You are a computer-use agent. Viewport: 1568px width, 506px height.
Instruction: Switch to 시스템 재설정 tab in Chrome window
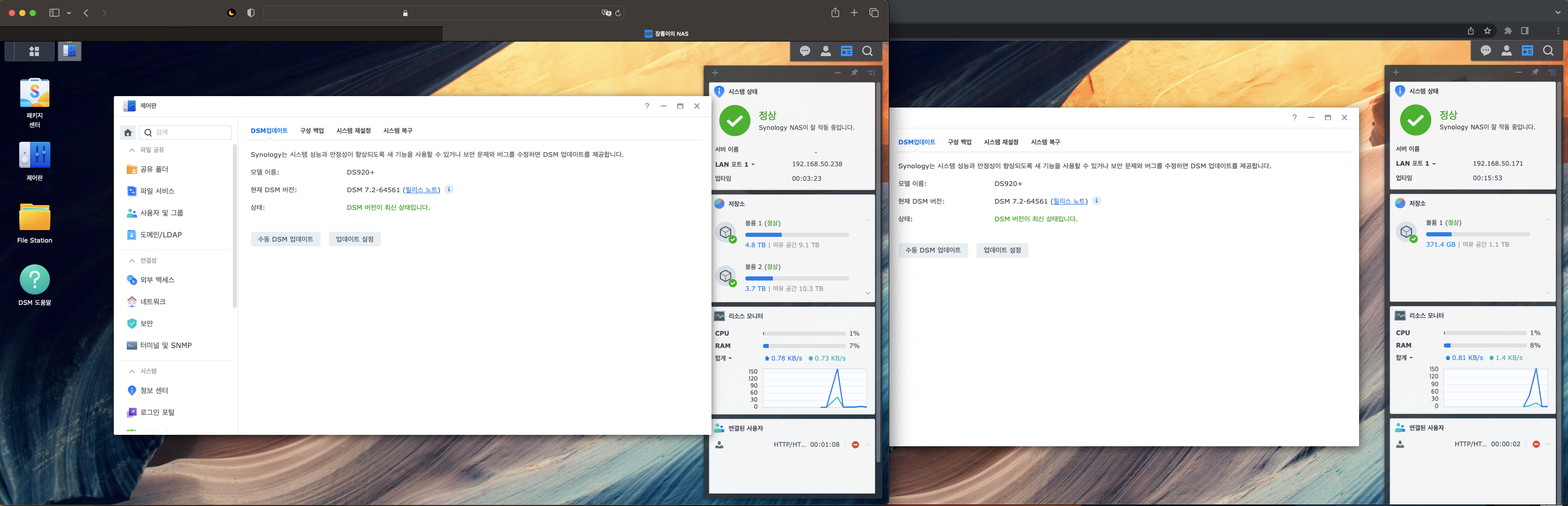(x=1002, y=142)
